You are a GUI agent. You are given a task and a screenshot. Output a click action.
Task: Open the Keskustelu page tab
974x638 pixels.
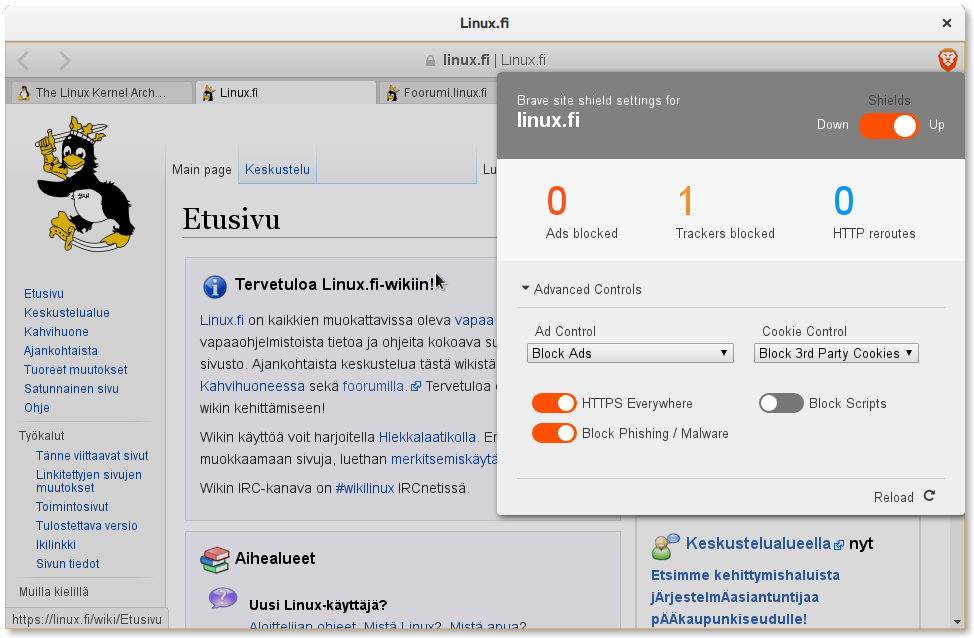coord(277,169)
